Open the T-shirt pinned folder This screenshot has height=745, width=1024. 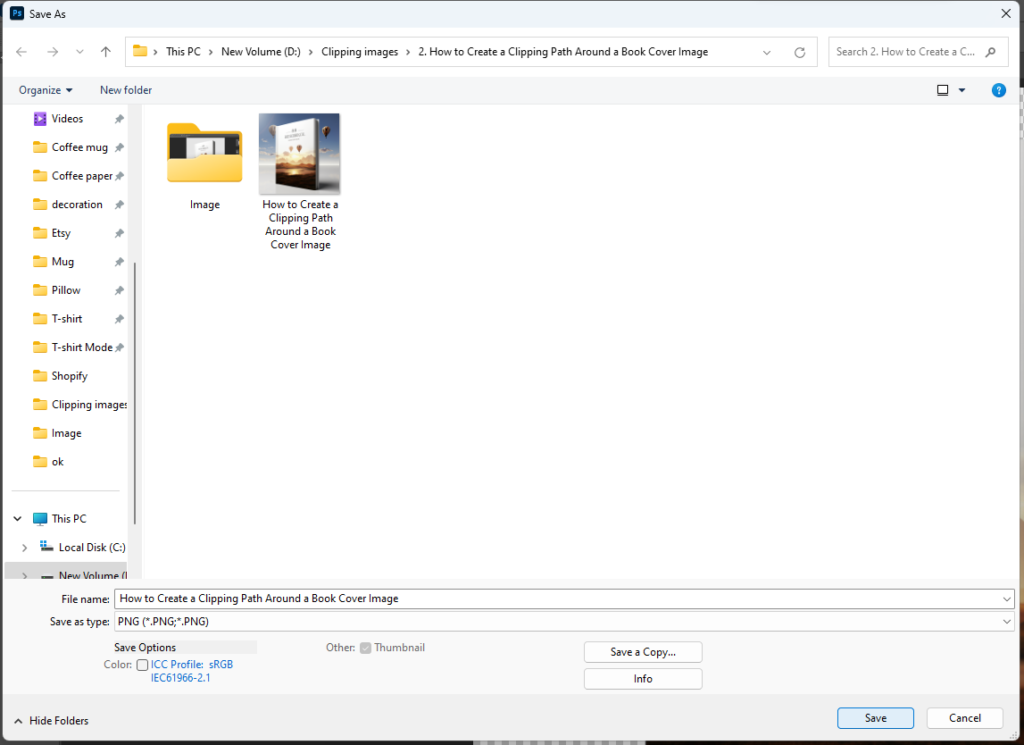pyautogui.click(x=67, y=319)
